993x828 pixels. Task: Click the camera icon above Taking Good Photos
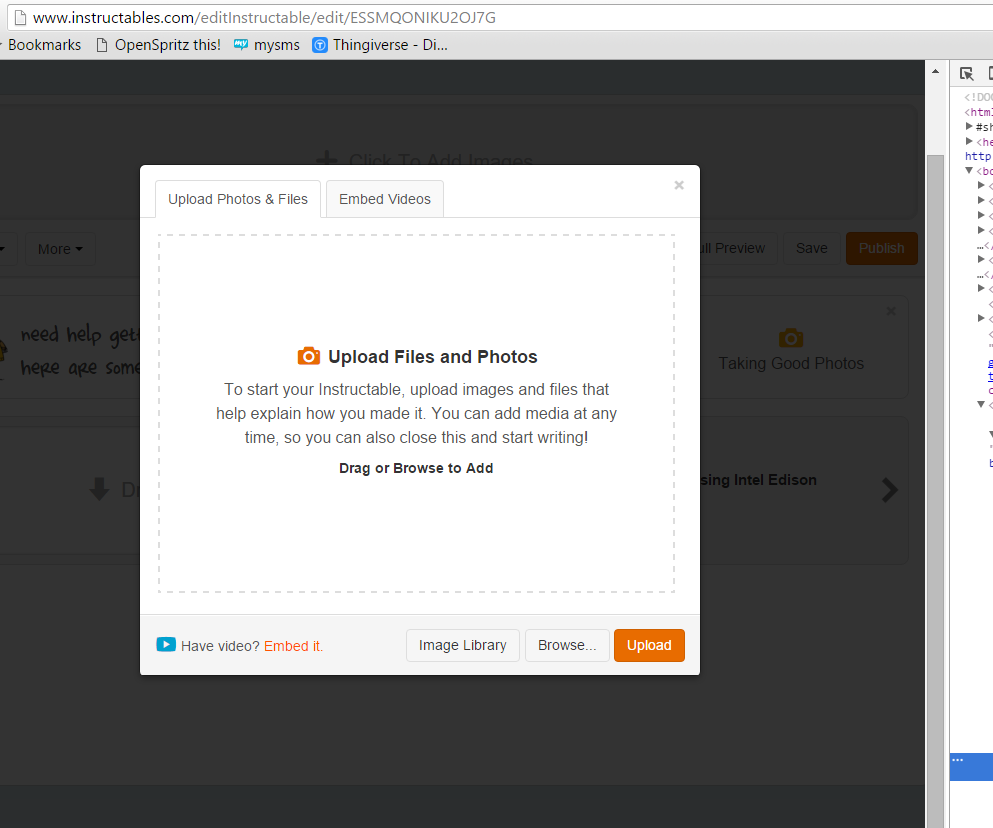(x=791, y=338)
